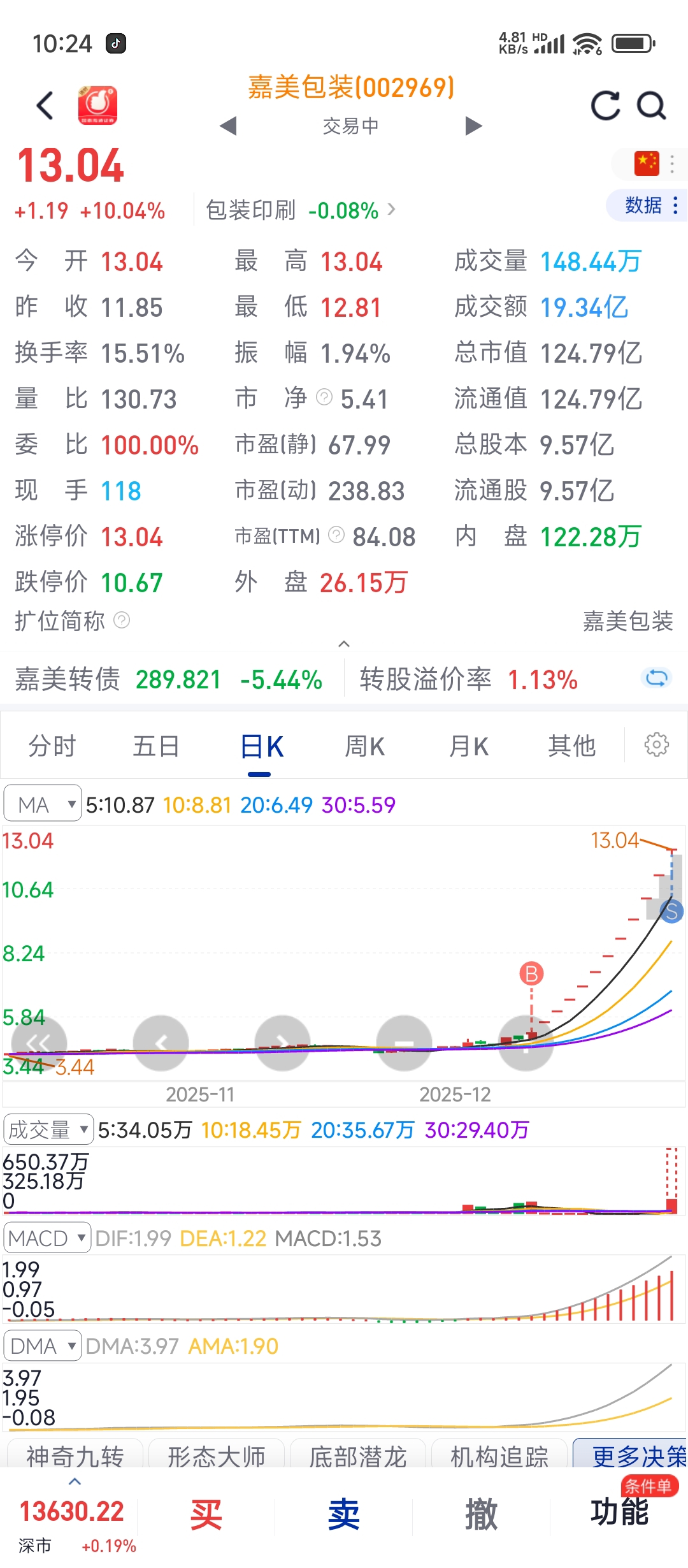Tap help icon beside 扩位简称
The height and width of the screenshot is (1568, 688).
click(x=122, y=620)
